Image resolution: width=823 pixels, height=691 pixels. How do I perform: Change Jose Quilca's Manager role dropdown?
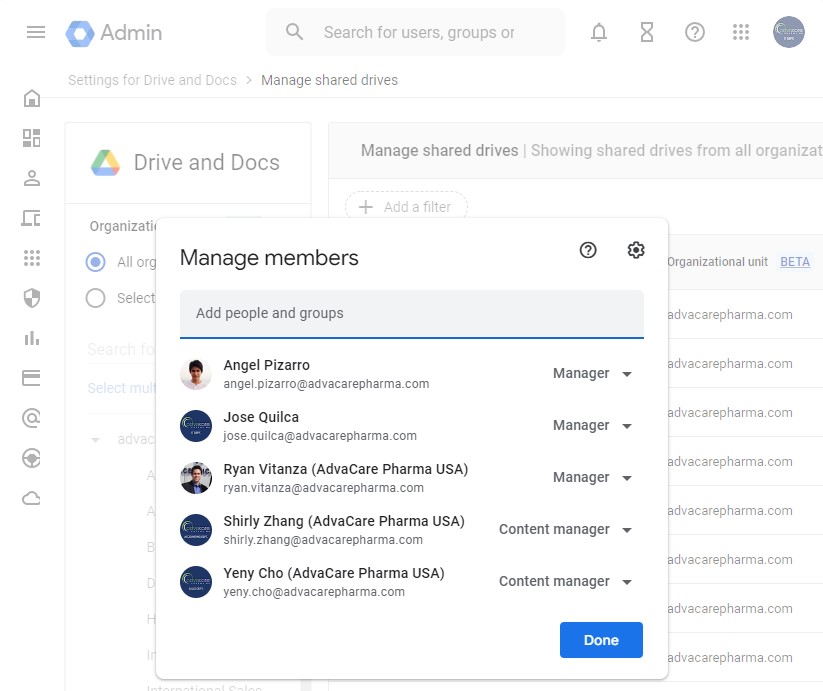(x=592, y=426)
